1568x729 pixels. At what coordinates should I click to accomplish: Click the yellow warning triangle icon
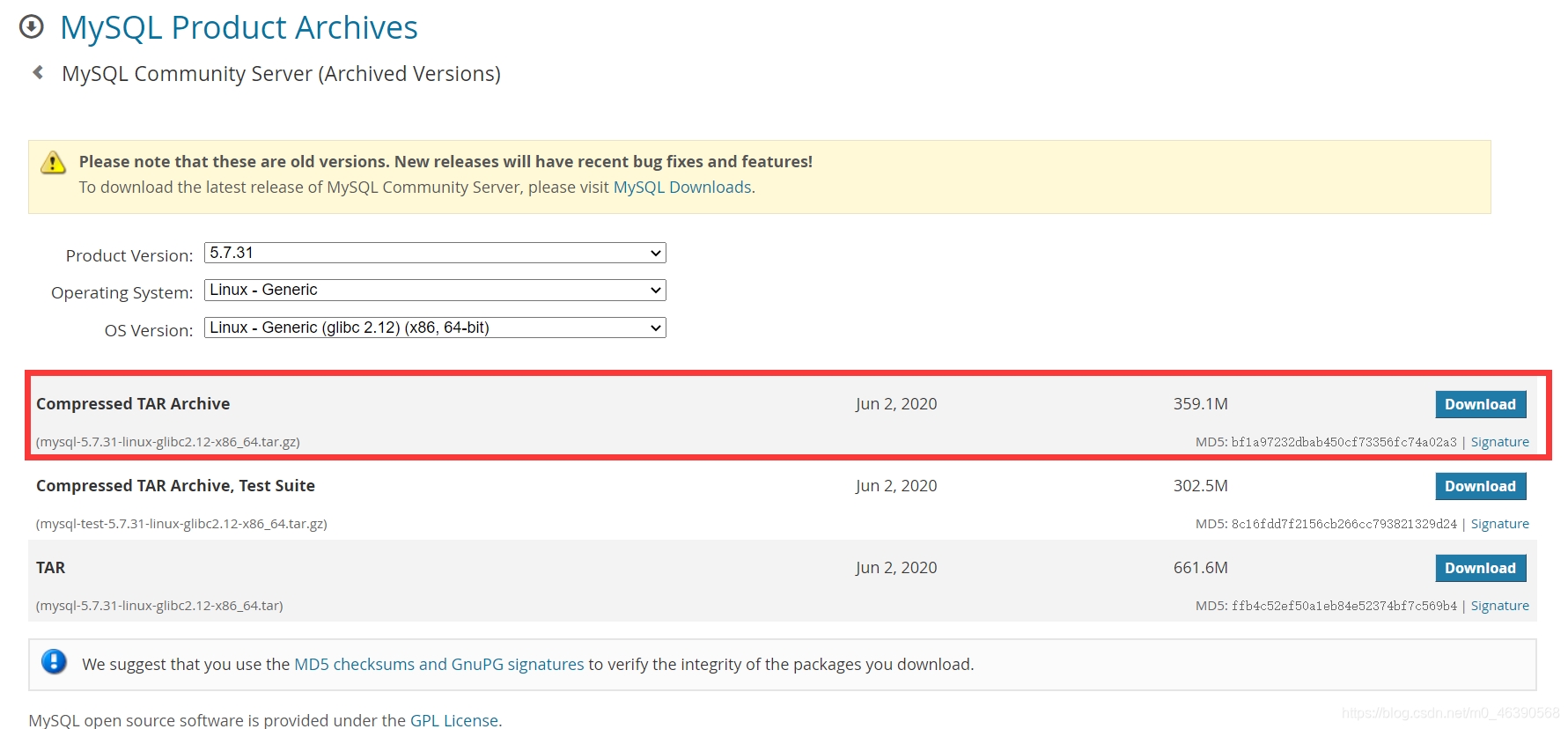pyautogui.click(x=53, y=162)
